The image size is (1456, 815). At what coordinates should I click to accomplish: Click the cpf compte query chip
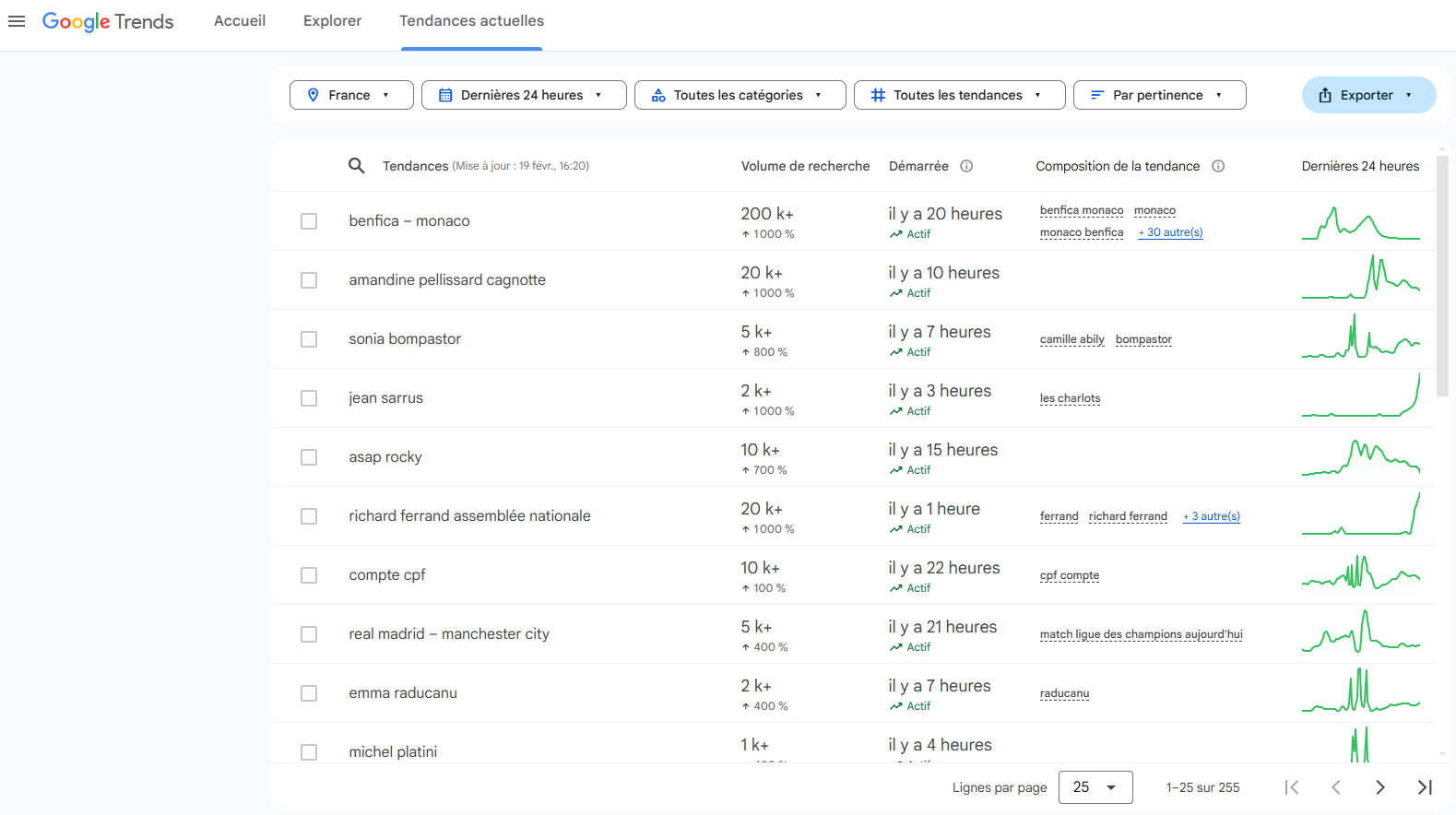[x=1070, y=575]
